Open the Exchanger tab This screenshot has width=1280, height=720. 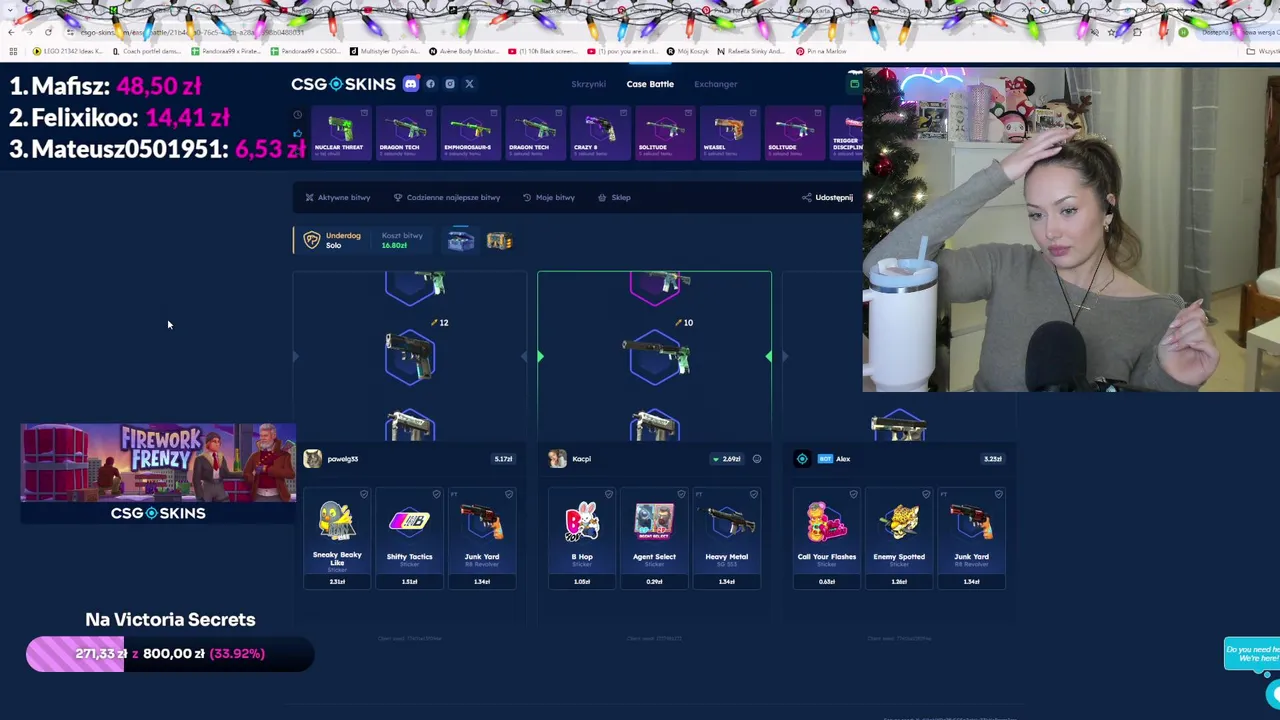click(716, 84)
